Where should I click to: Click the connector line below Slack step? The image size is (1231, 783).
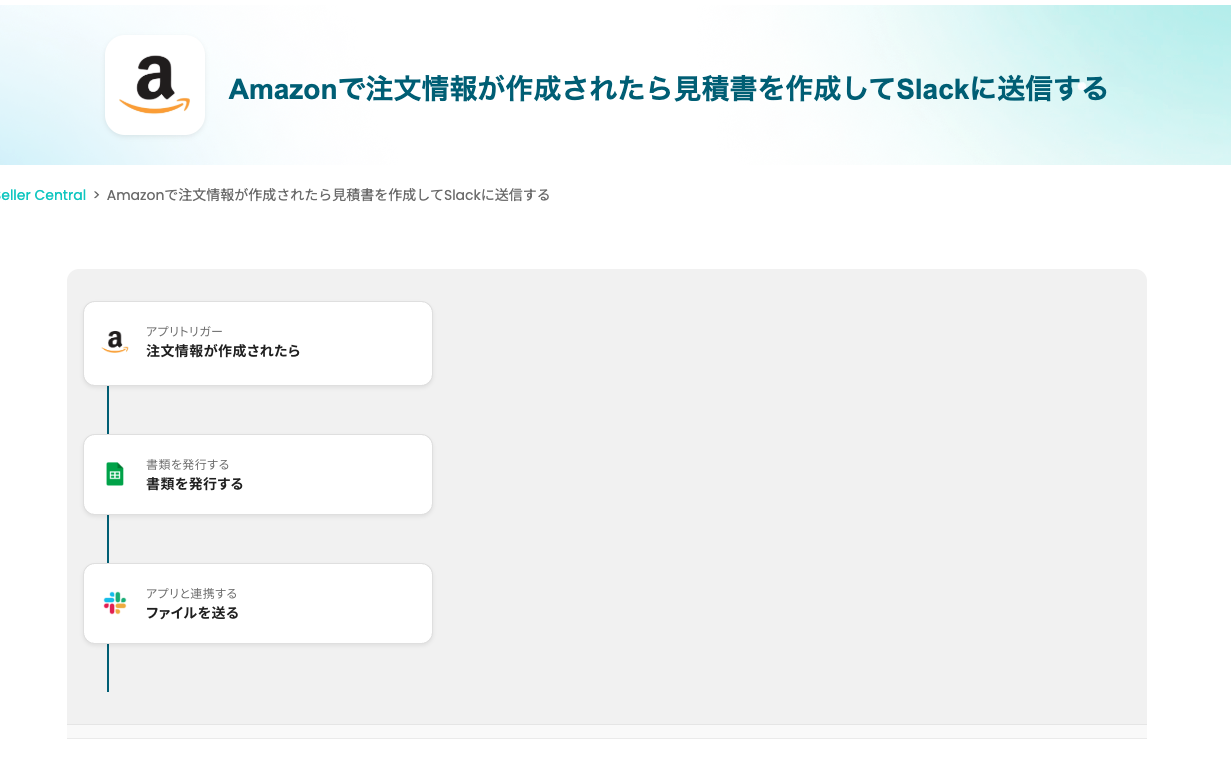tap(108, 668)
